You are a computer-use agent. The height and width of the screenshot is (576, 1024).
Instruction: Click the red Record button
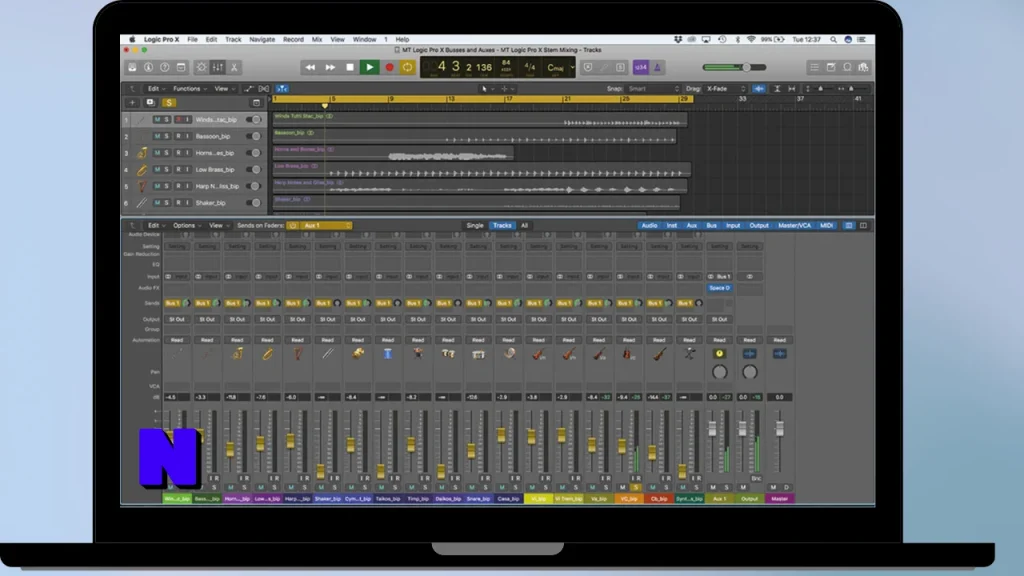coord(389,67)
